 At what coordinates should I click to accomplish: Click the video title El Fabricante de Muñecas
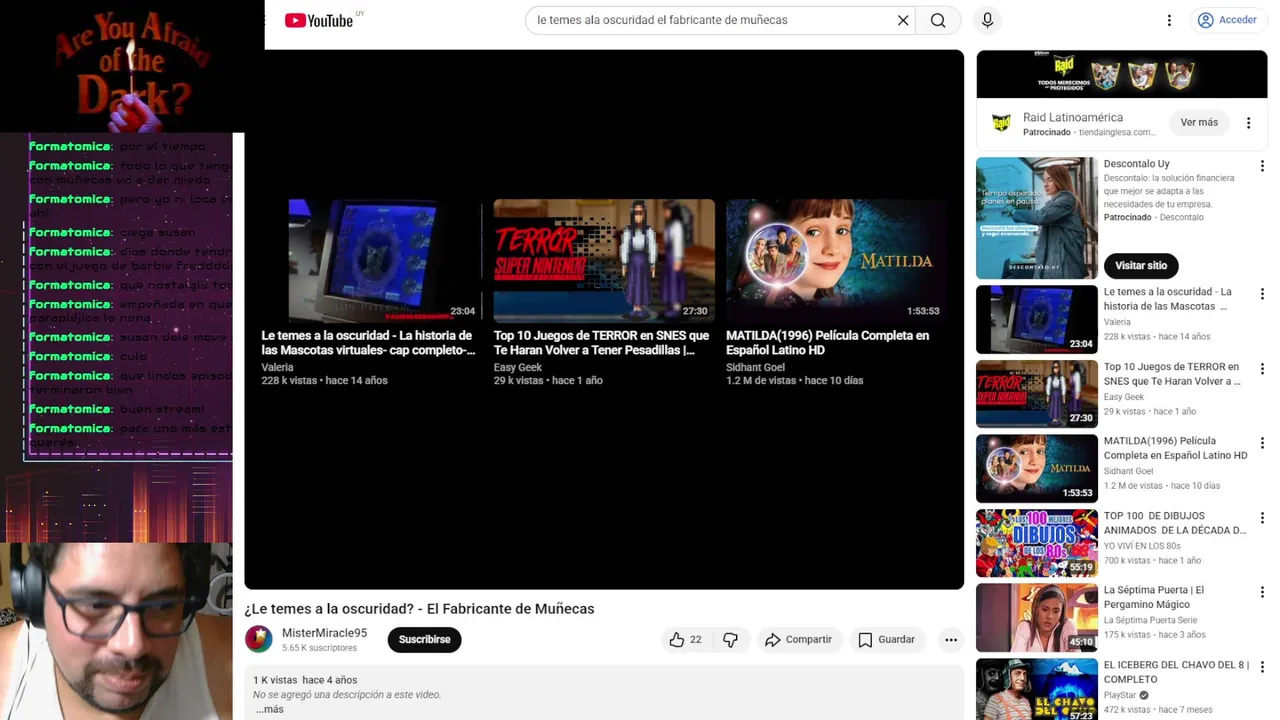419,609
